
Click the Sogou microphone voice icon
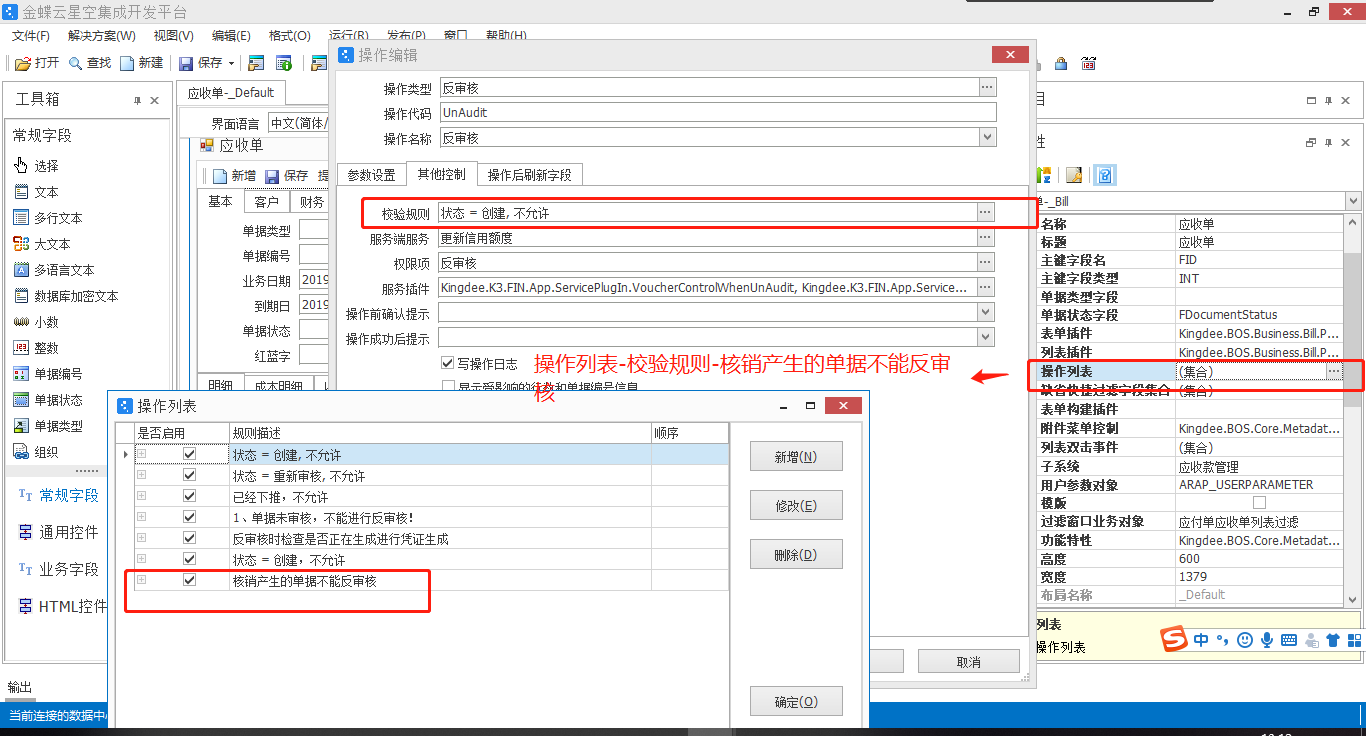click(1267, 639)
